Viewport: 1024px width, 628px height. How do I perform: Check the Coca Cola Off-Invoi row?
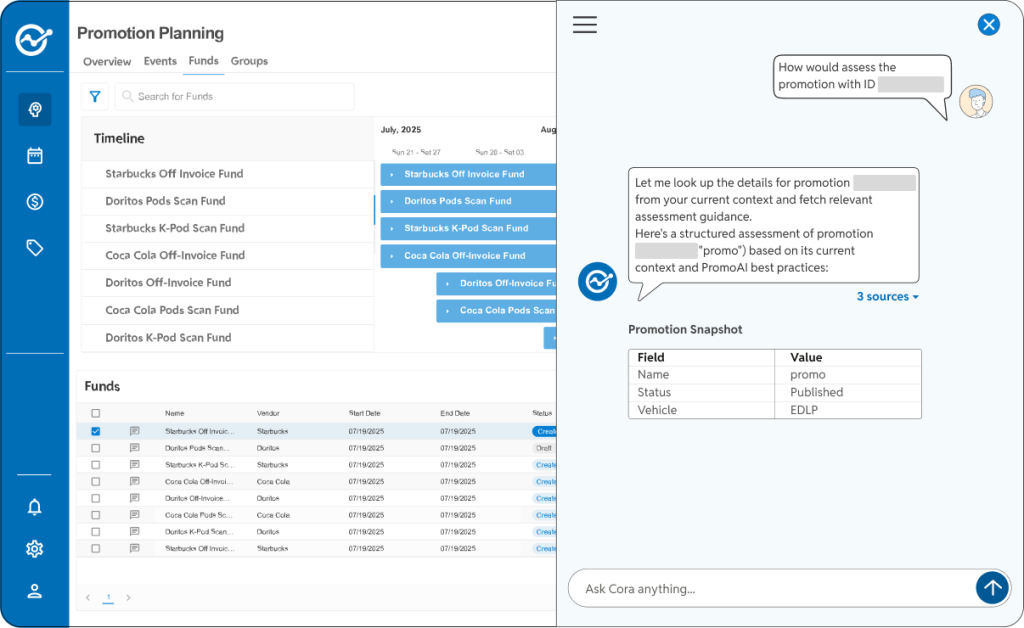coord(96,482)
